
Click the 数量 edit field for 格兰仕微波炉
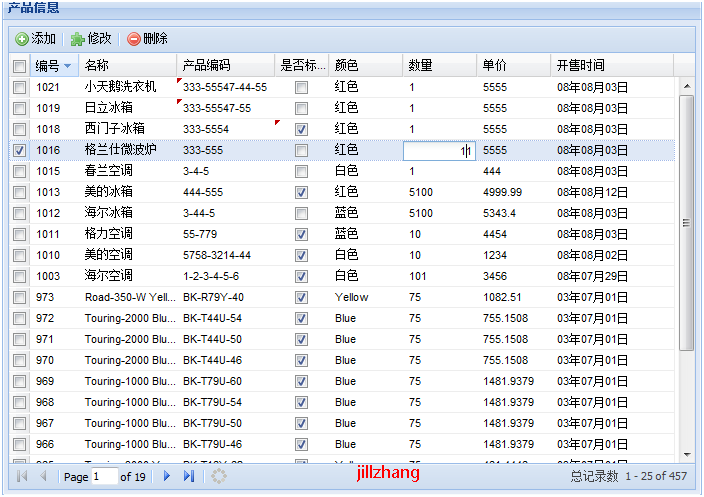pyautogui.click(x=438, y=150)
